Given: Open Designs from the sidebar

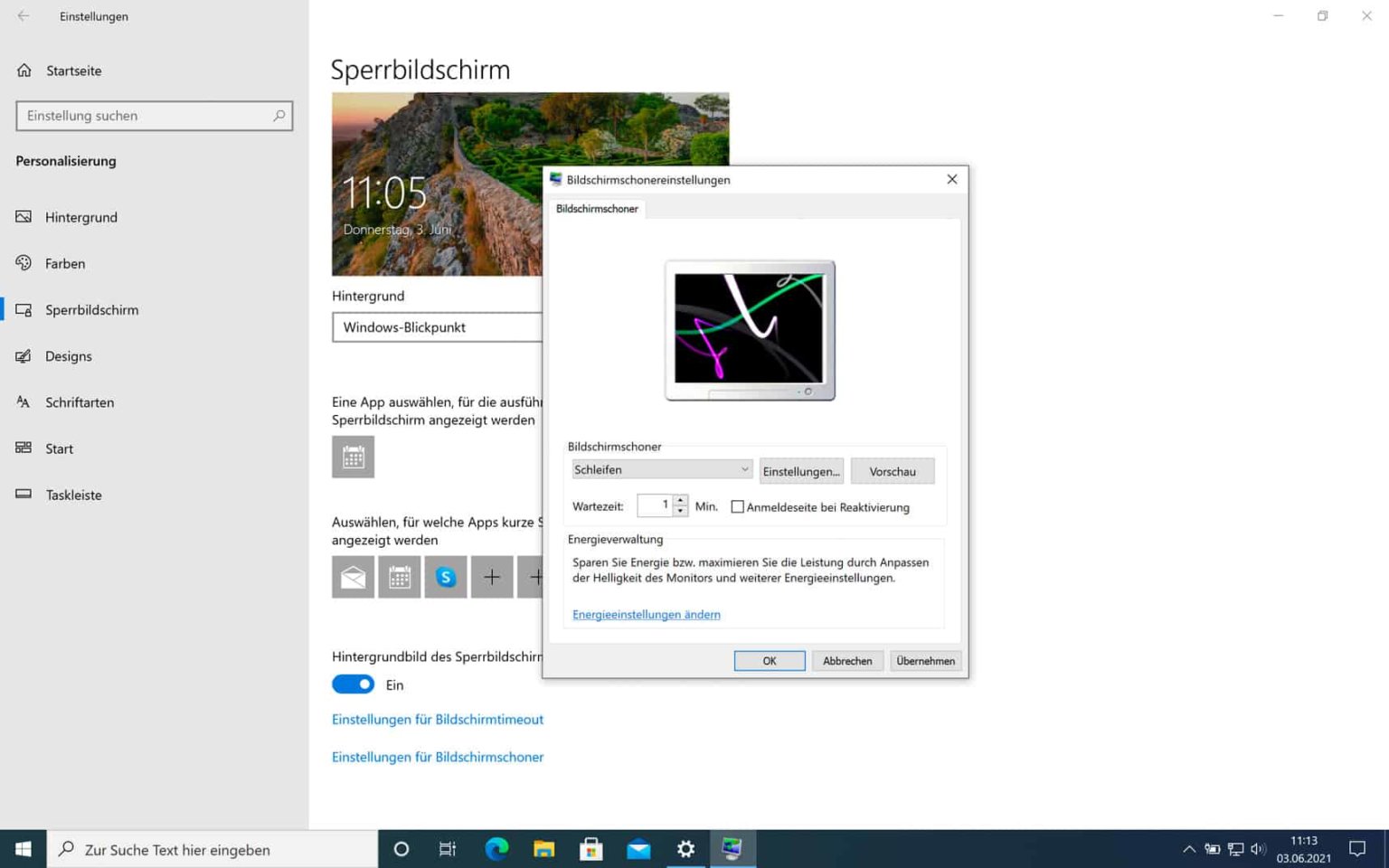Looking at the screenshot, I should (69, 355).
